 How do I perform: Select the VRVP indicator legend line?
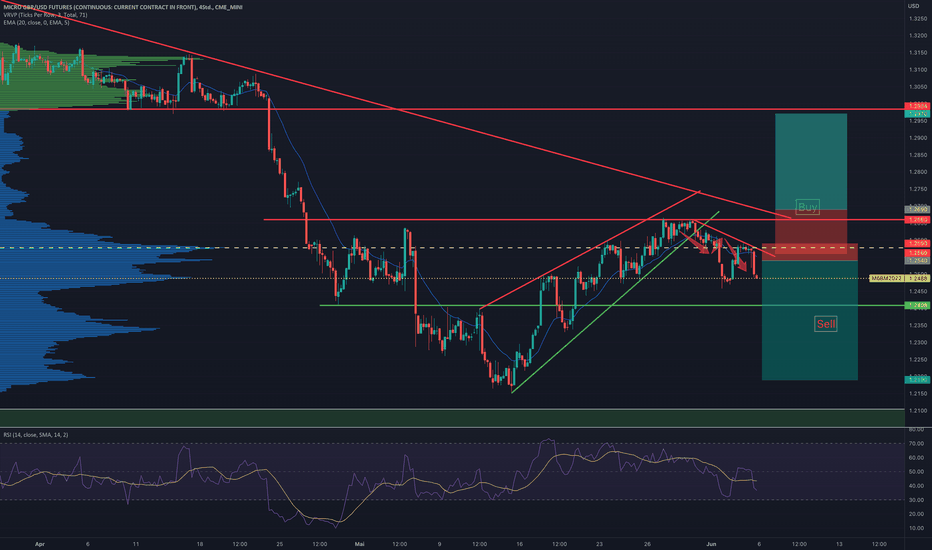pos(45,15)
